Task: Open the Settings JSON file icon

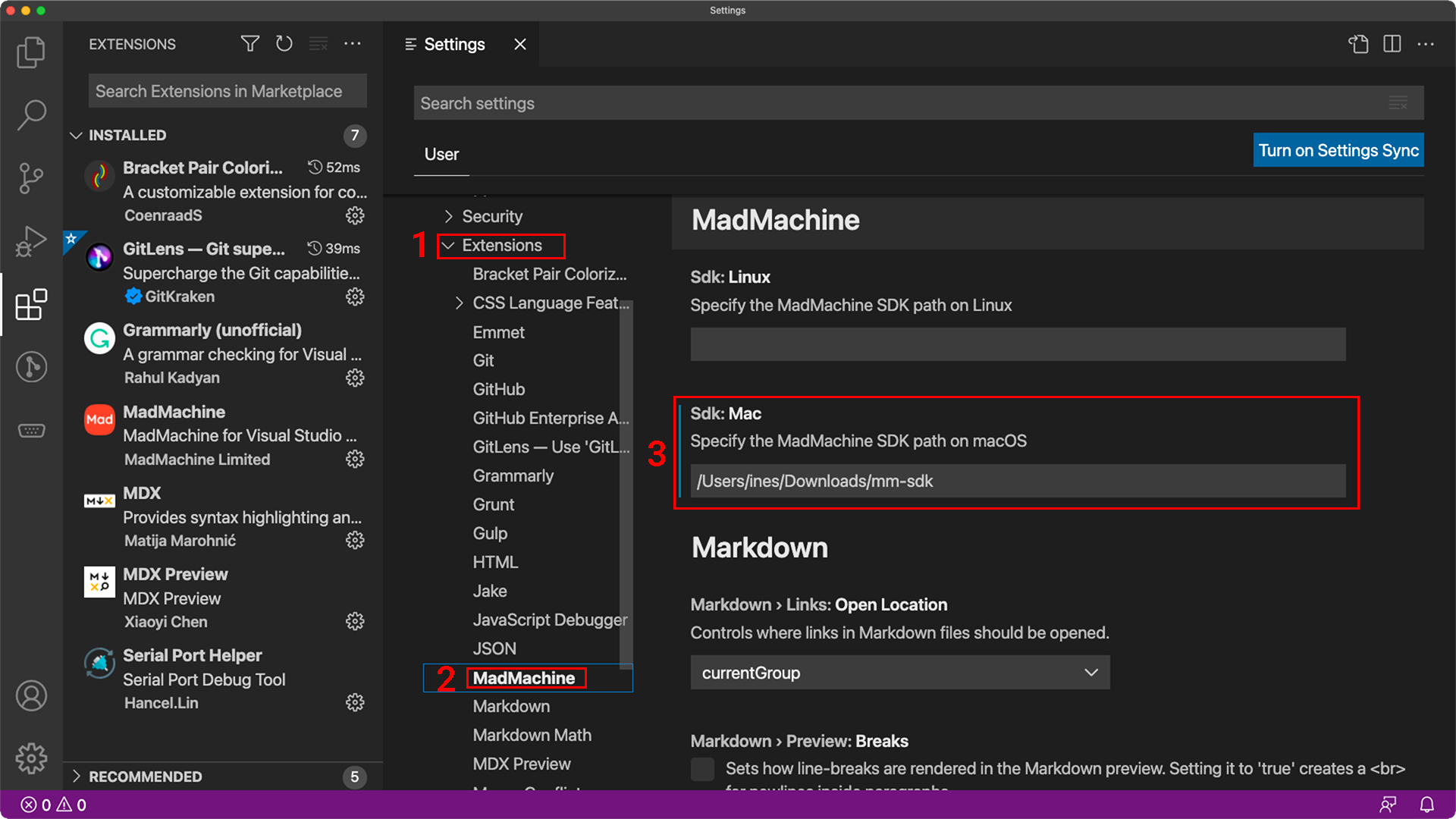Action: click(1358, 44)
